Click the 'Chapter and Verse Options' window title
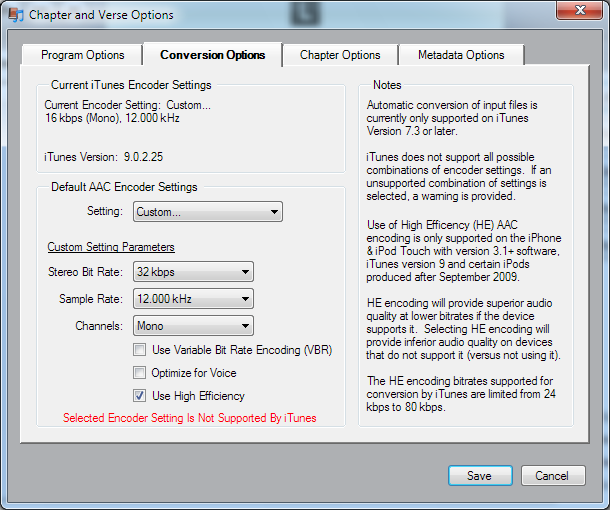The width and height of the screenshot is (610, 510). (x=101, y=15)
